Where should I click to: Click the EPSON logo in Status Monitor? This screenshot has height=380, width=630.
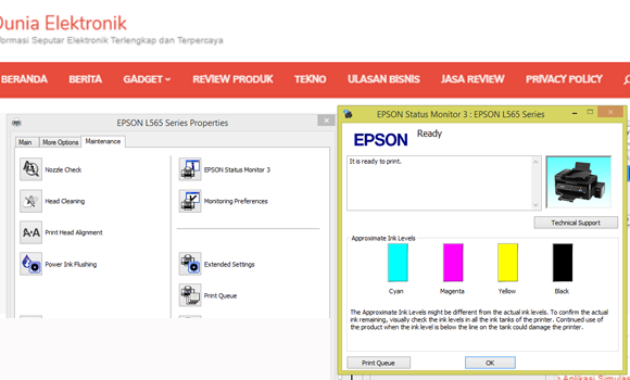click(x=380, y=140)
